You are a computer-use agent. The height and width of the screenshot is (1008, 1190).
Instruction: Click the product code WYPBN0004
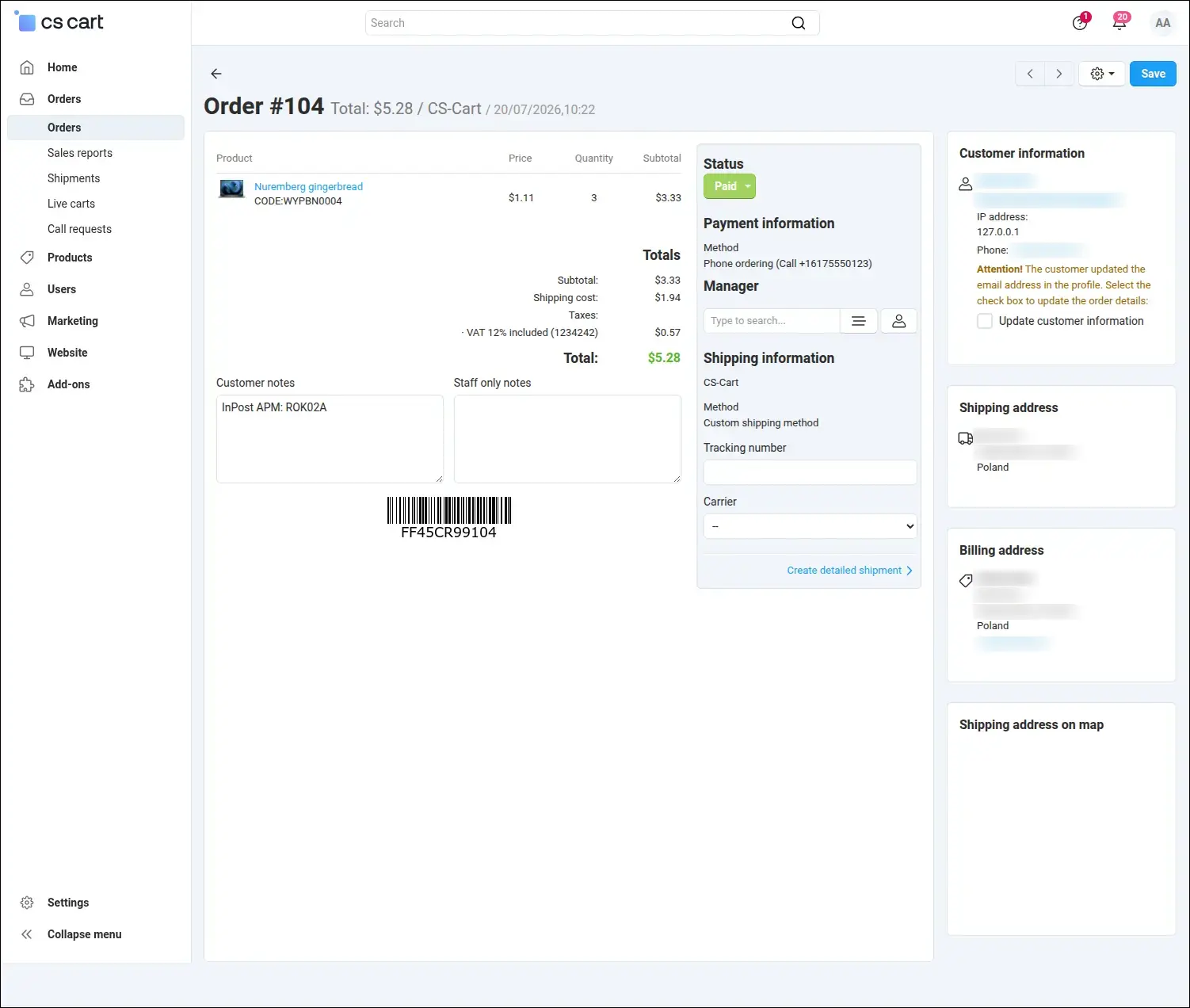[x=298, y=201]
